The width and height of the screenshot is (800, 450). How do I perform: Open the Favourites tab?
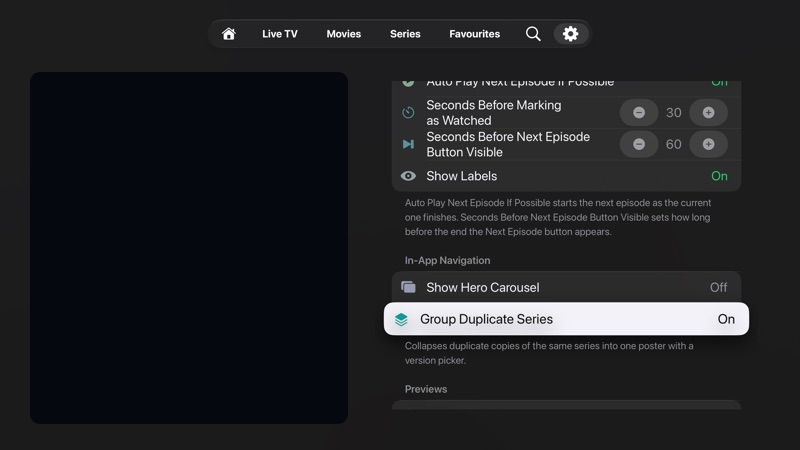tap(474, 34)
